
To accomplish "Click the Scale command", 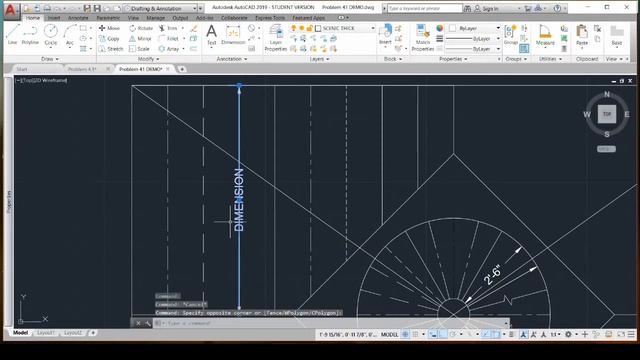I will tap(139, 49).
